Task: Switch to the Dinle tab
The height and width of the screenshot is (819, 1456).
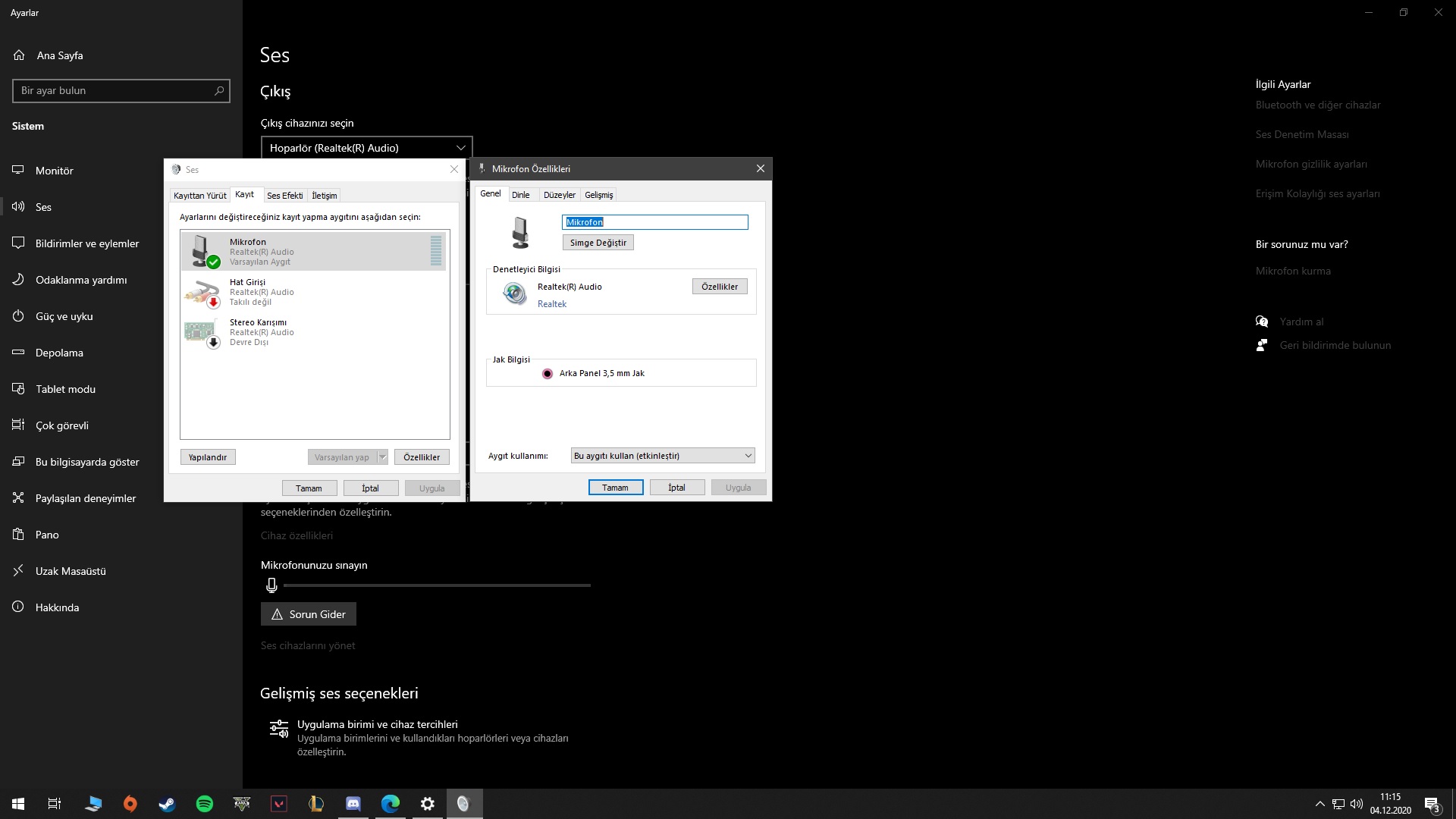Action: pos(520,195)
